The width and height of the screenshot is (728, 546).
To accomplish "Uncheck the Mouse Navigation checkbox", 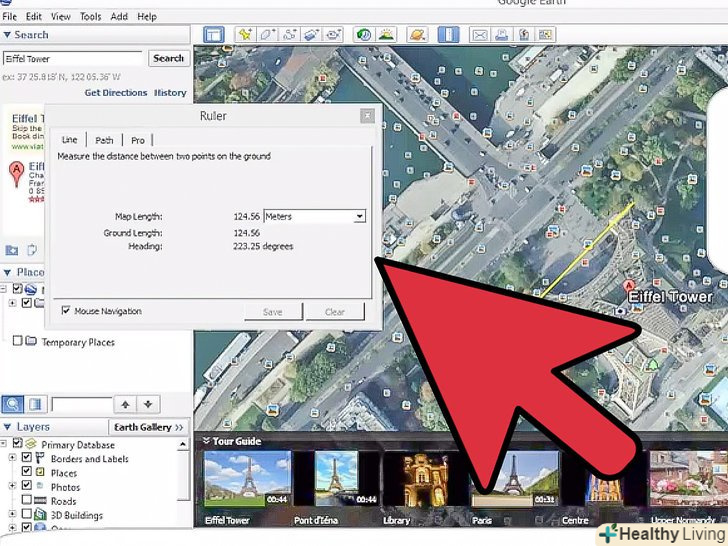I will (66, 311).
